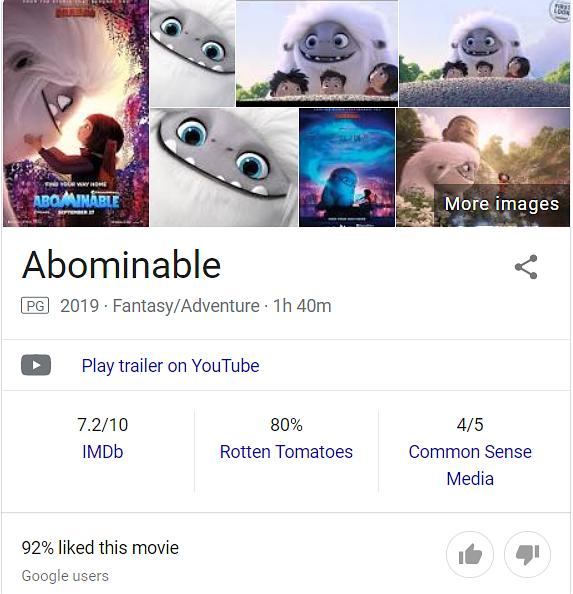This screenshot has width=573, height=594.
Task: Open the PG rating badge
Action: [35, 306]
